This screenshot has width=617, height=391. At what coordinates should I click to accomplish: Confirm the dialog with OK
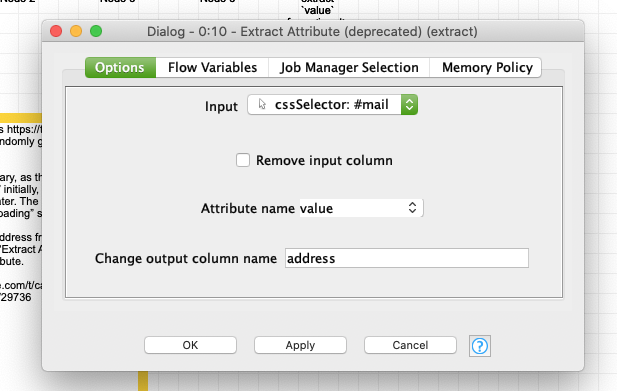[x=190, y=345]
